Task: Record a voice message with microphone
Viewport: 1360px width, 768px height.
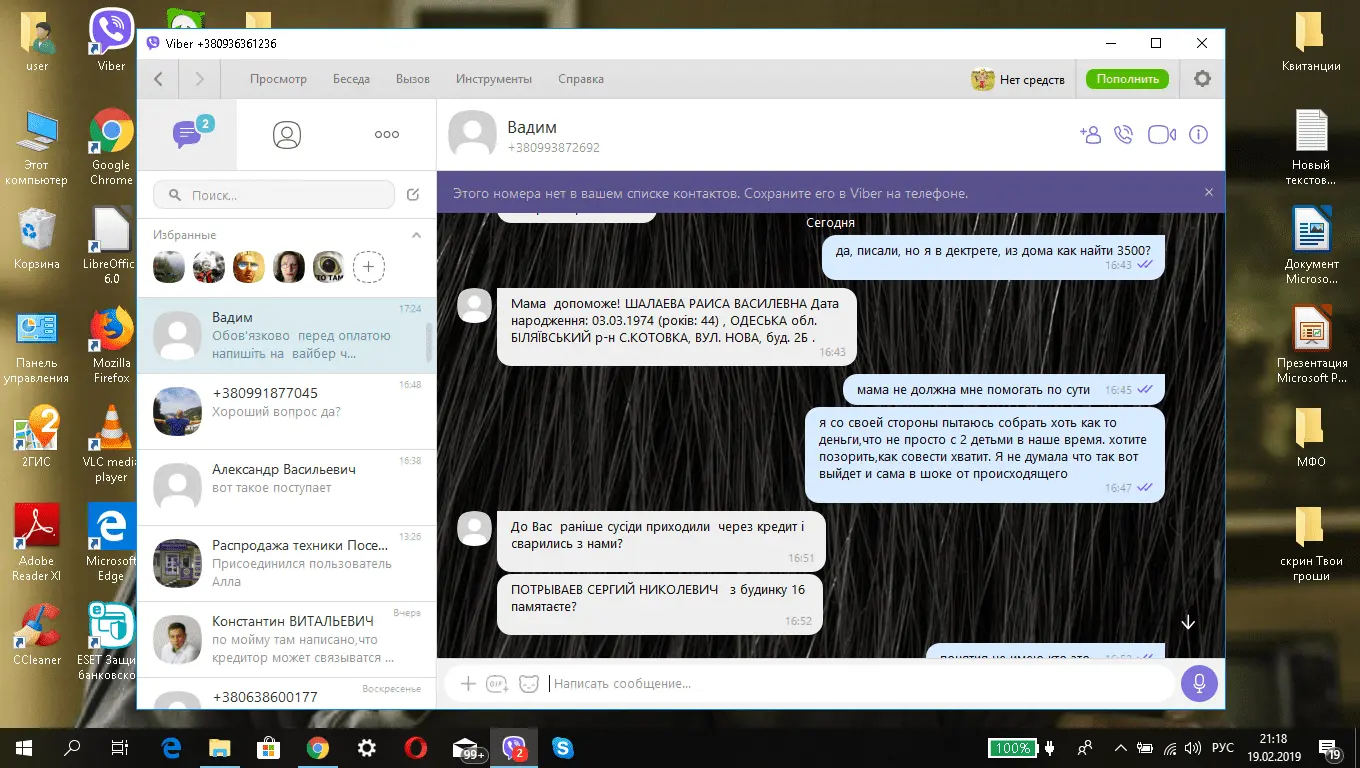Action: (1197, 684)
